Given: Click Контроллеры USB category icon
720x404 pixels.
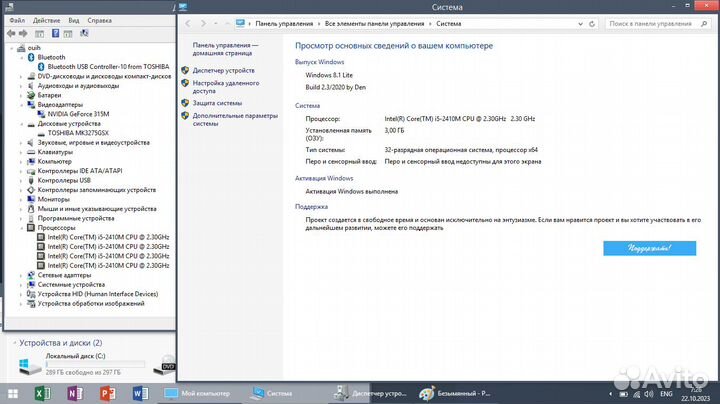Looking at the screenshot, I should pyautogui.click(x=31, y=181).
